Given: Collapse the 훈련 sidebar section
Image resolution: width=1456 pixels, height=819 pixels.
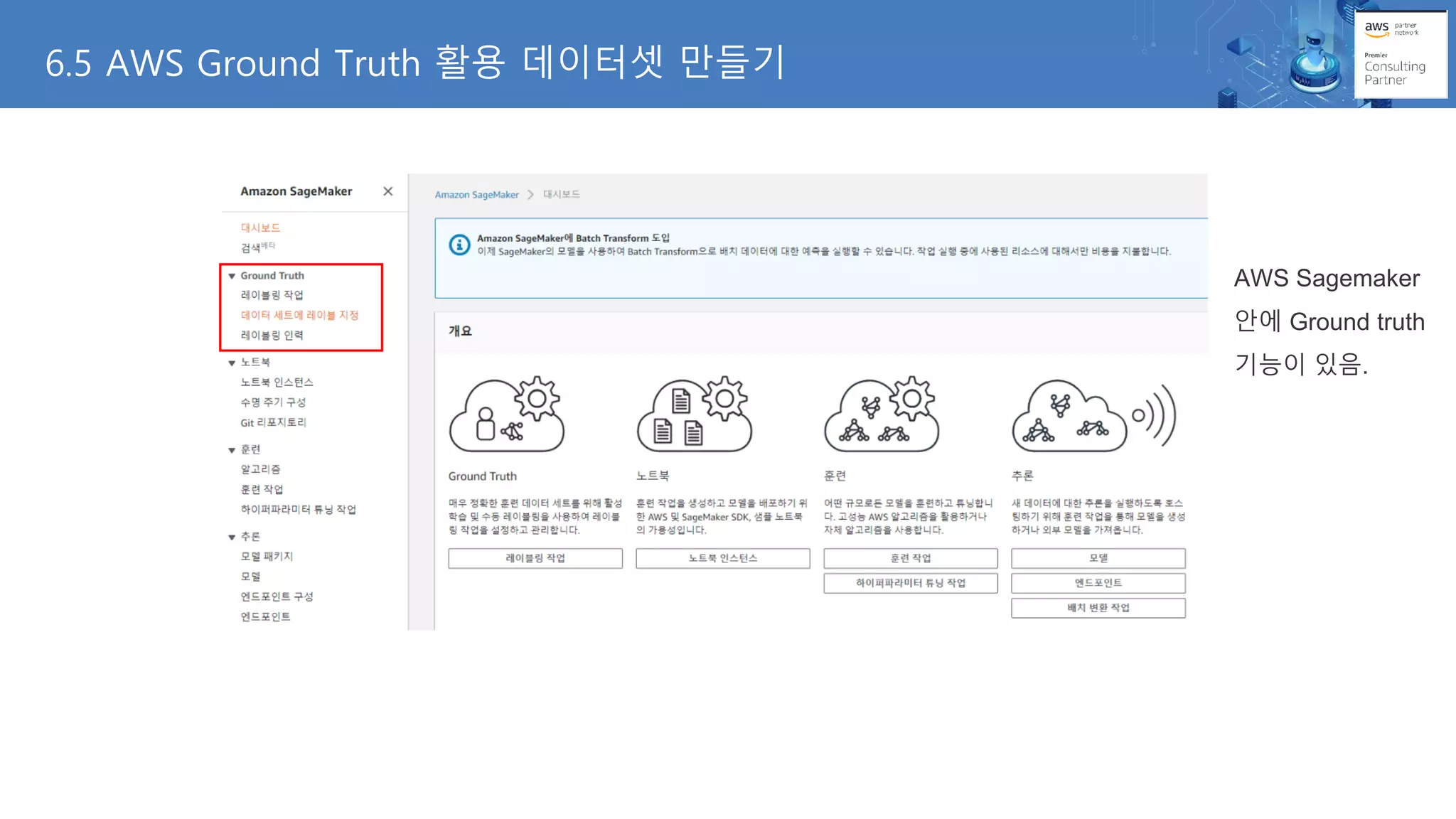Looking at the screenshot, I should click(232, 450).
